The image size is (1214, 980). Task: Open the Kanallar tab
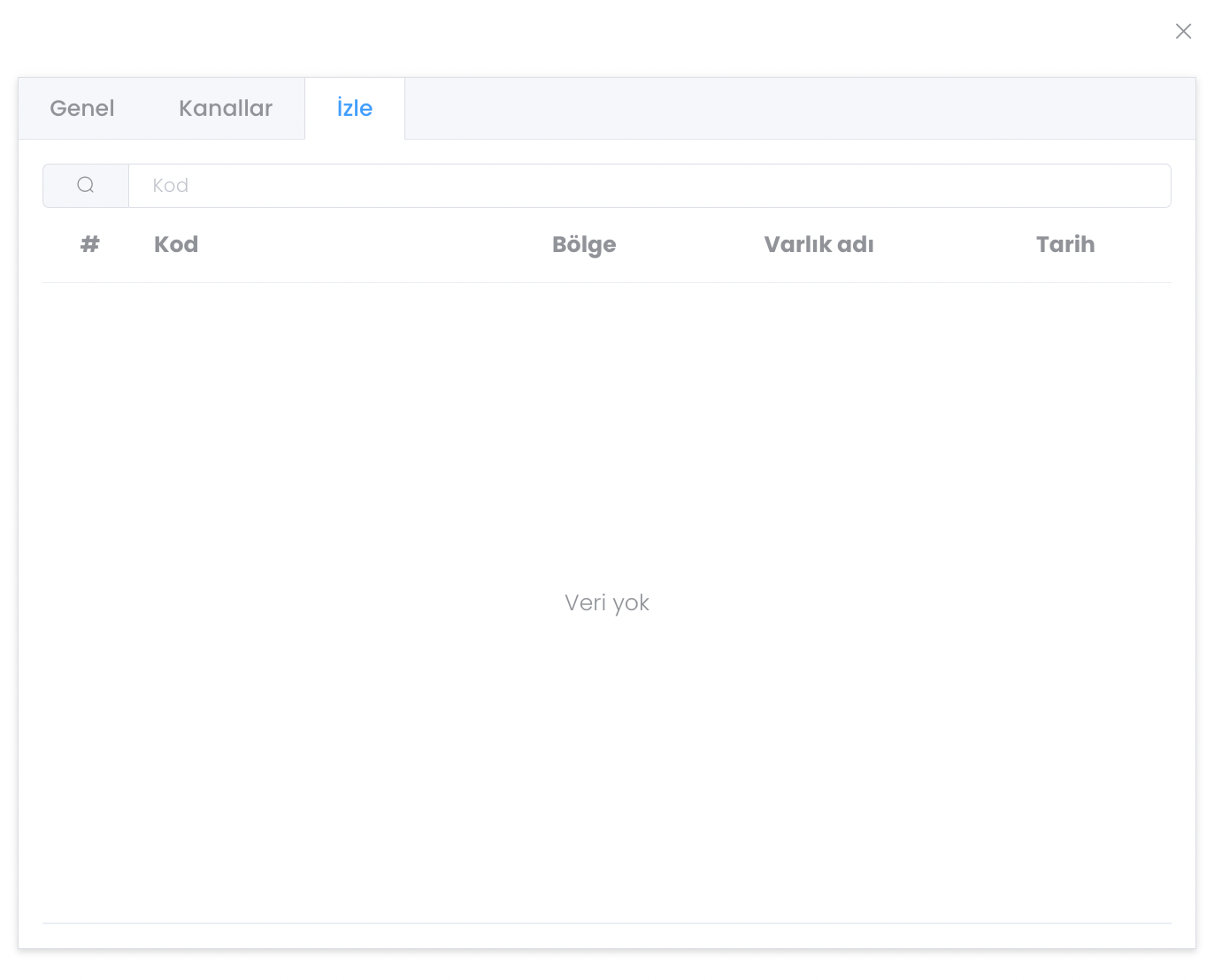click(x=226, y=109)
